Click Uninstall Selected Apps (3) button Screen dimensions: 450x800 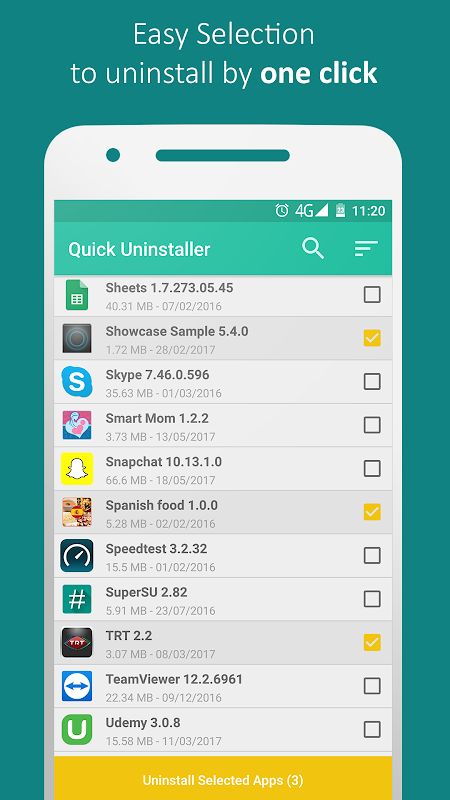[x=223, y=778]
